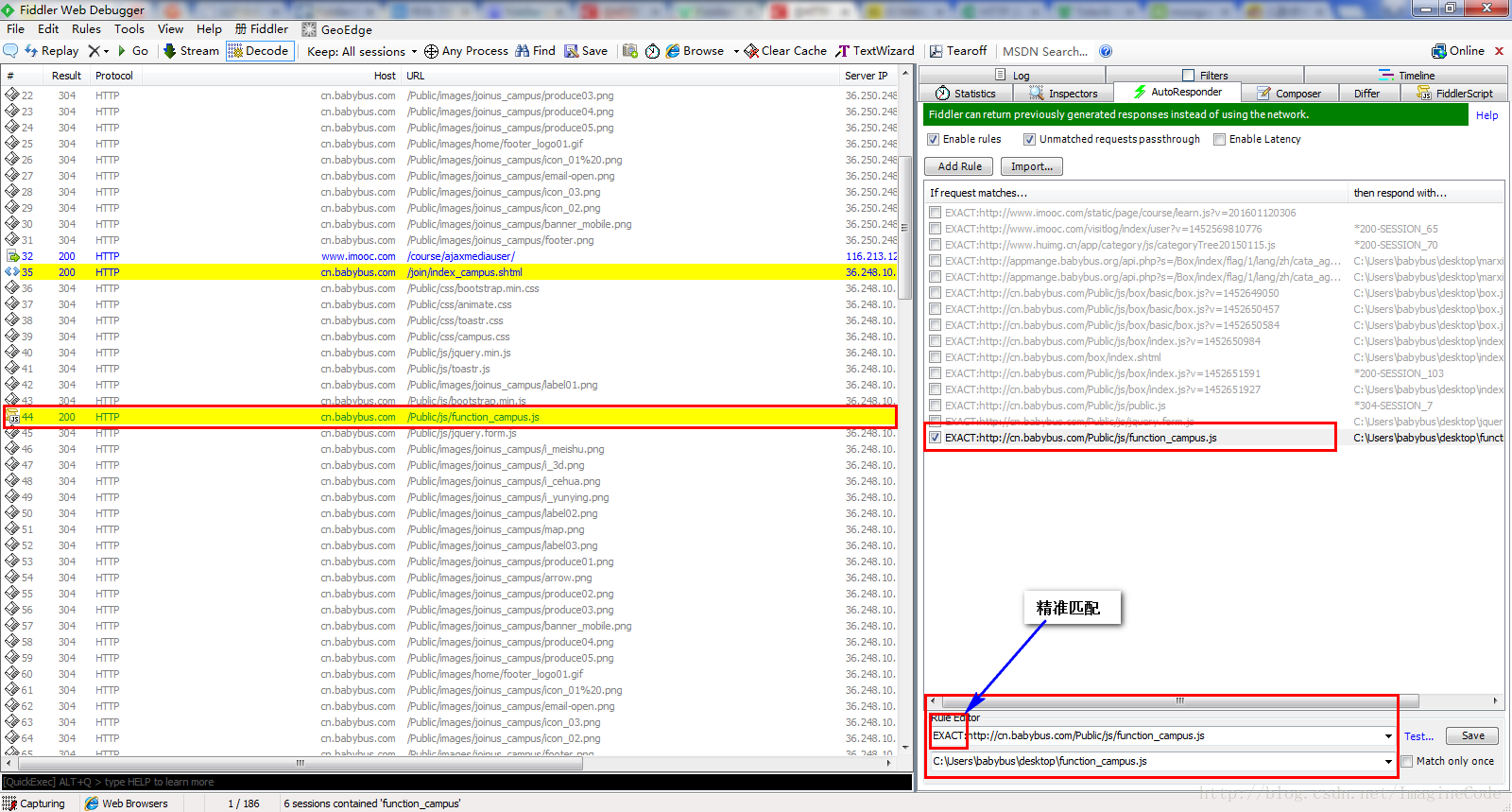
Task: Click the timer stopwatch toolbar icon
Action: 652,51
